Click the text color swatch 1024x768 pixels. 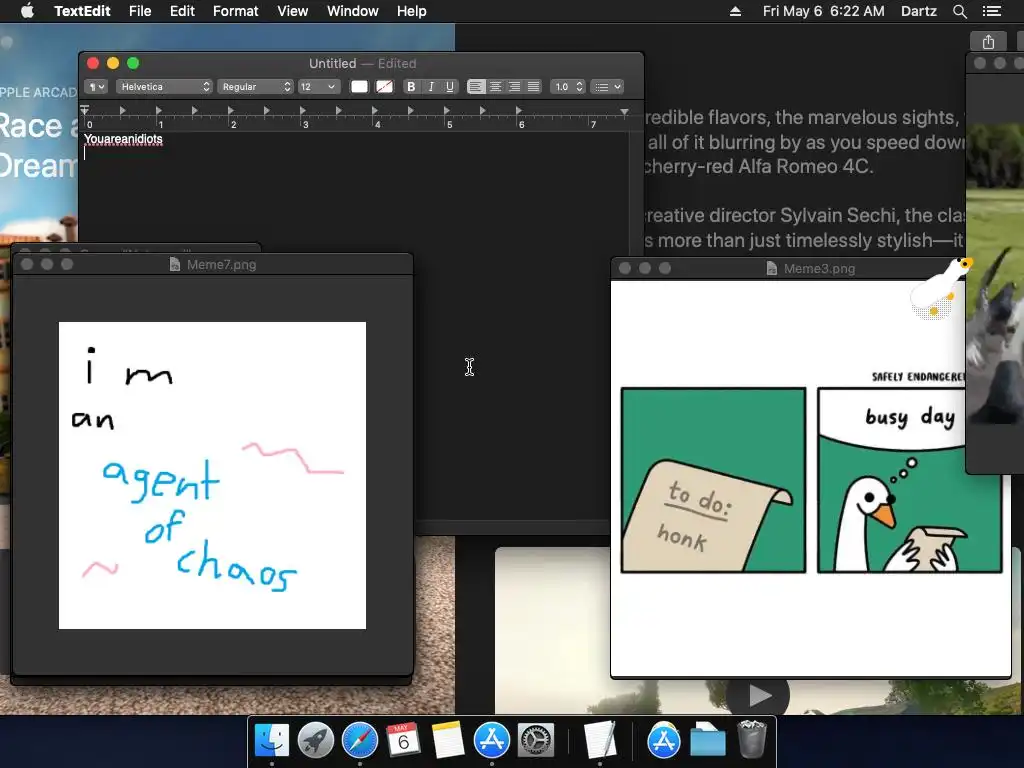pyautogui.click(x=359, y=87)
